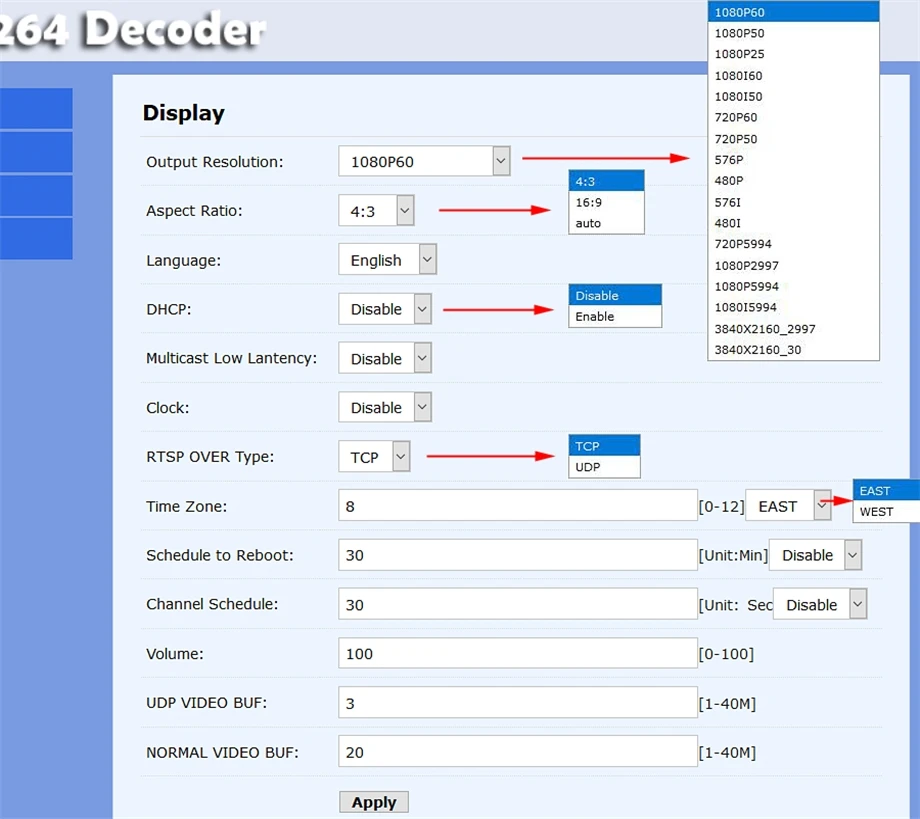Expand RTSP OVER Type dropdown

coord(374,457)
